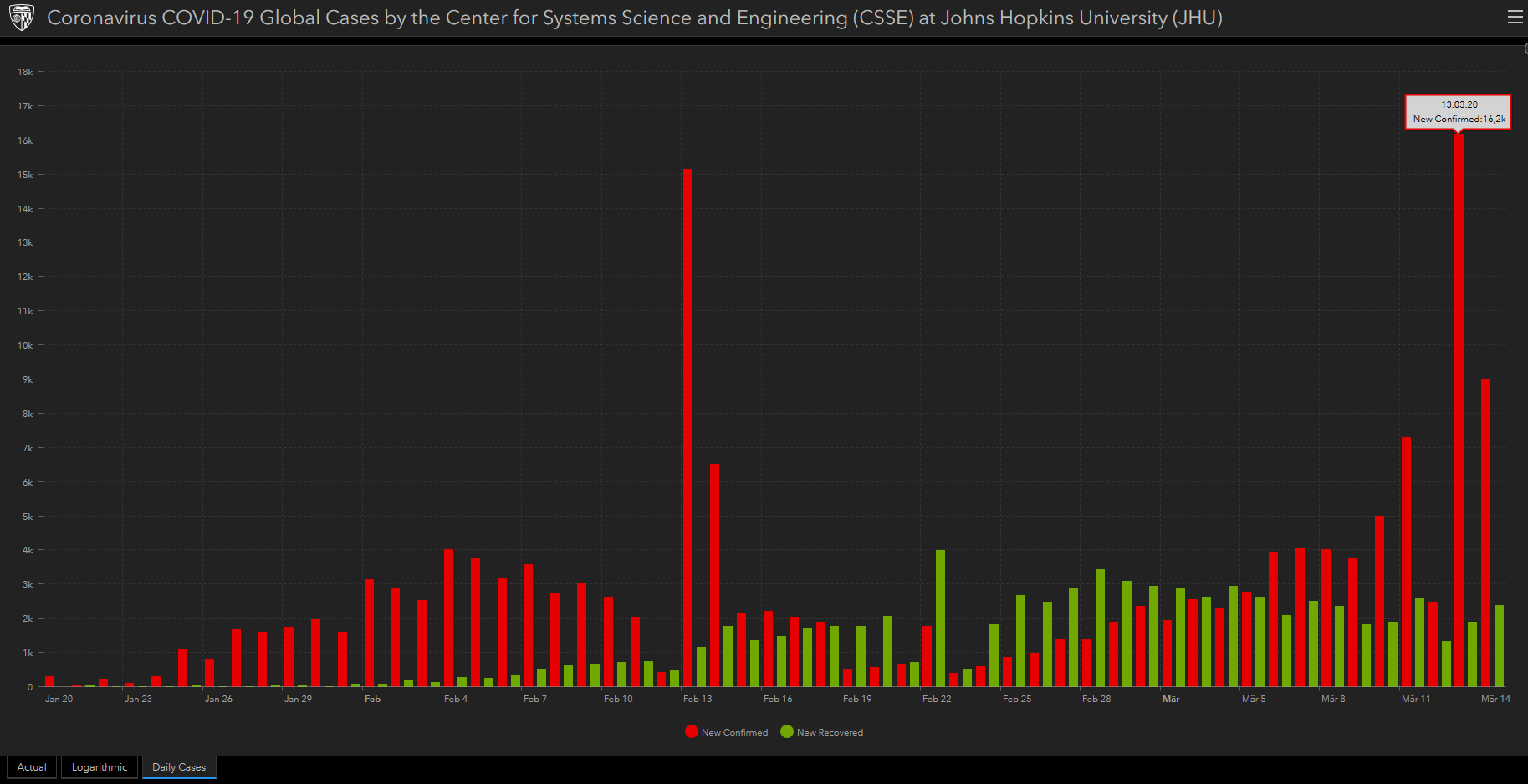The height and width of the screenshot is (784, 1528).
Task: Click the bold Mär label on the x-axis
Action: (1171, 699)
